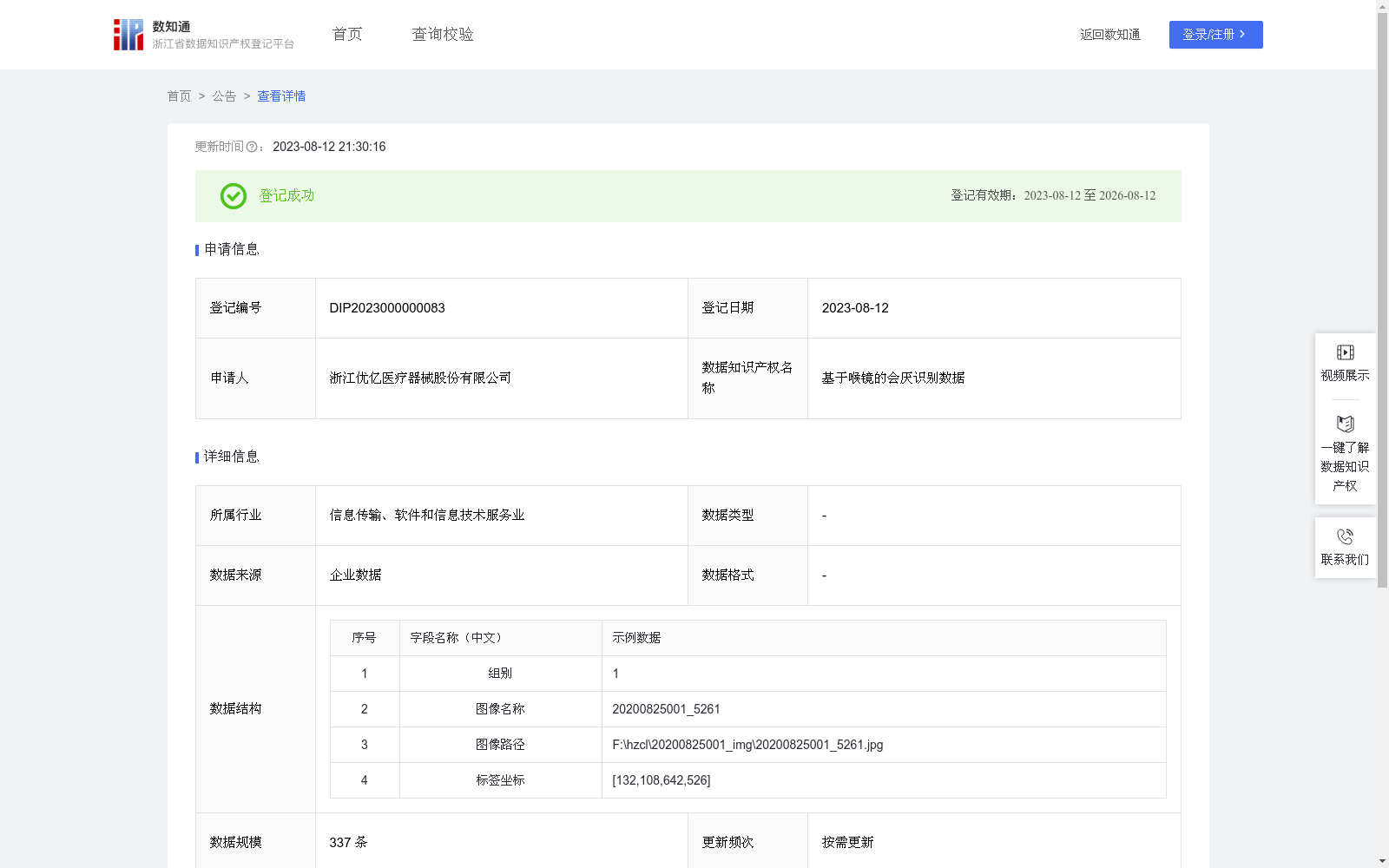This screenshot has width=1389, height=868.
Task: Open the 首页 navigation tab
Action: click(347, 35)
